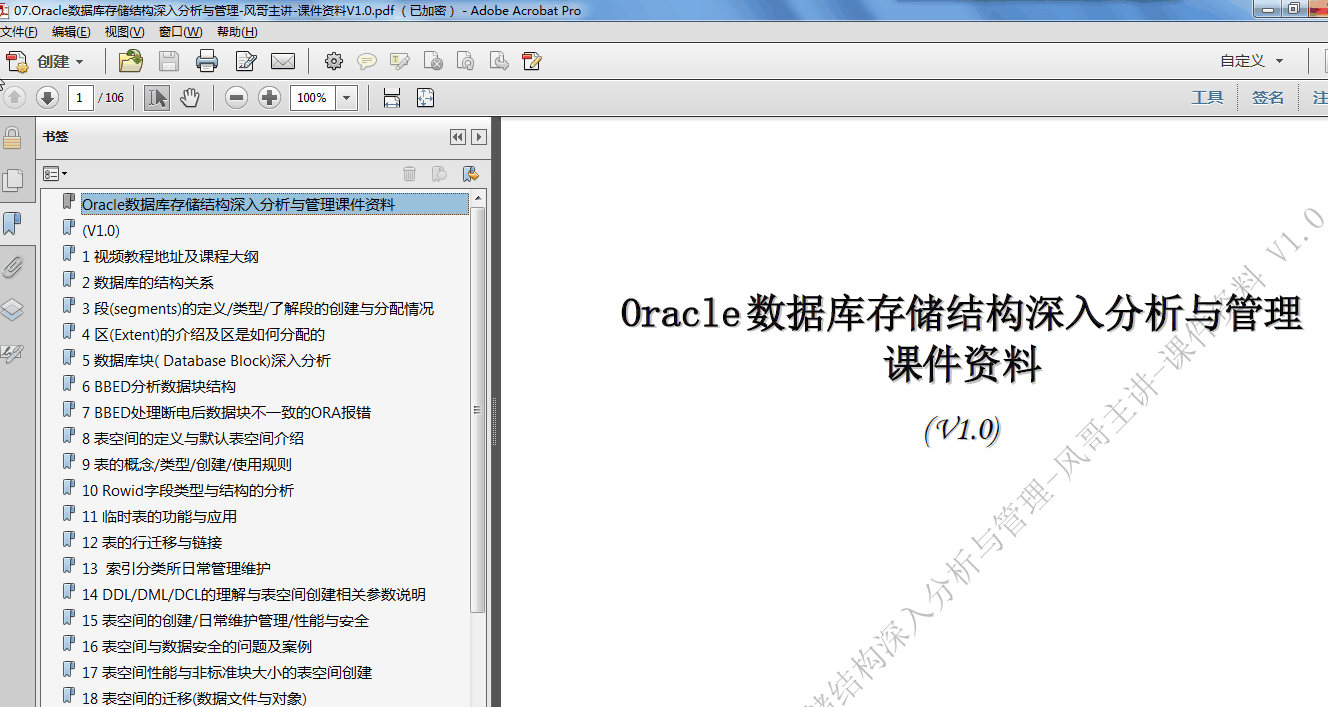
Task: Zoom out with minus button
Action: 236,97
